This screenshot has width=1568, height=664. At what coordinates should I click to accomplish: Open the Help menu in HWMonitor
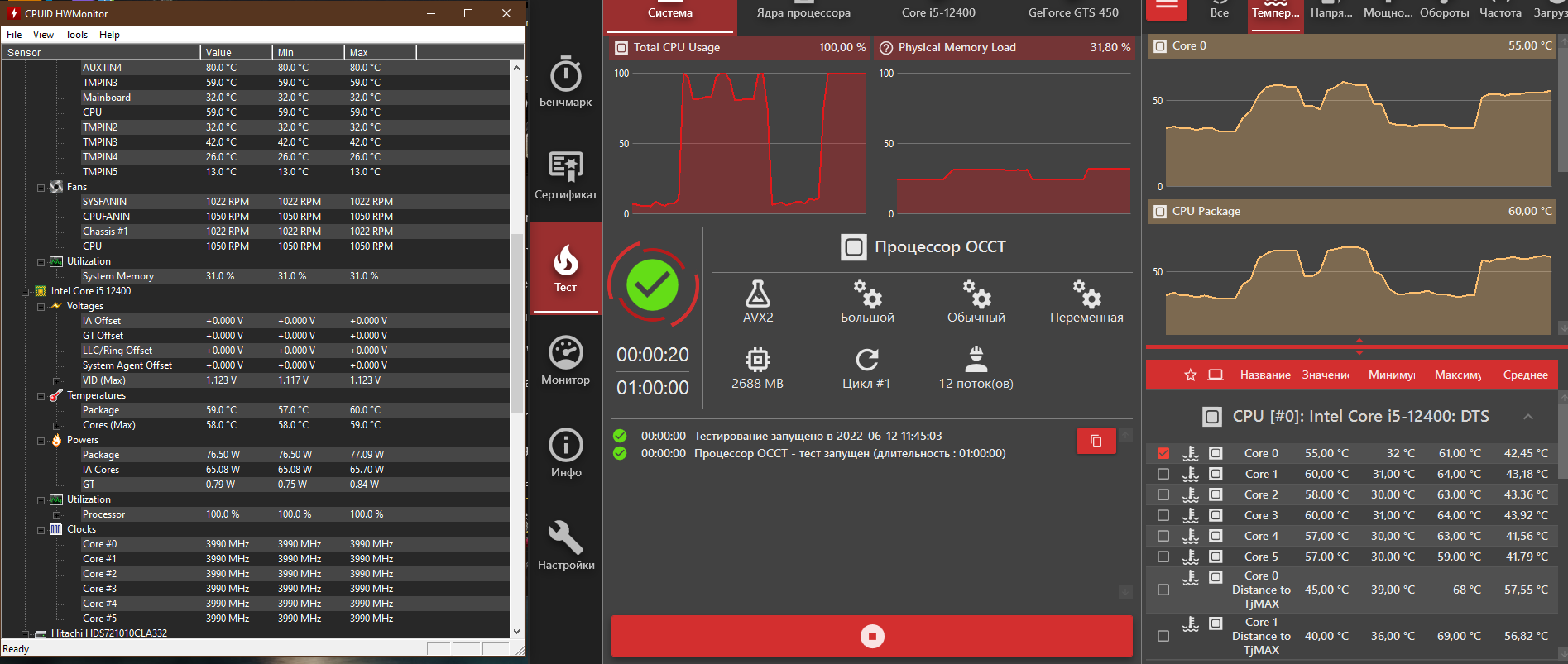point(109,35)
